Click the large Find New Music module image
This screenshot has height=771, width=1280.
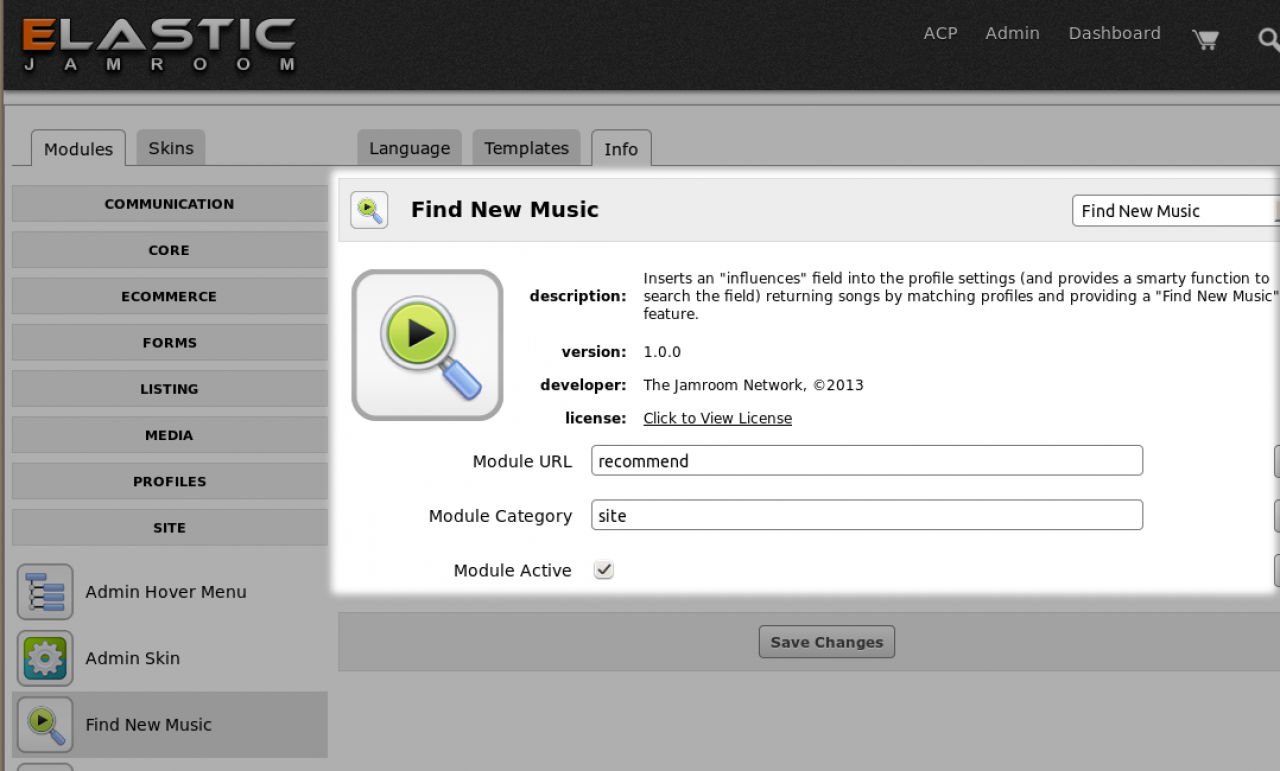[427, 345]
